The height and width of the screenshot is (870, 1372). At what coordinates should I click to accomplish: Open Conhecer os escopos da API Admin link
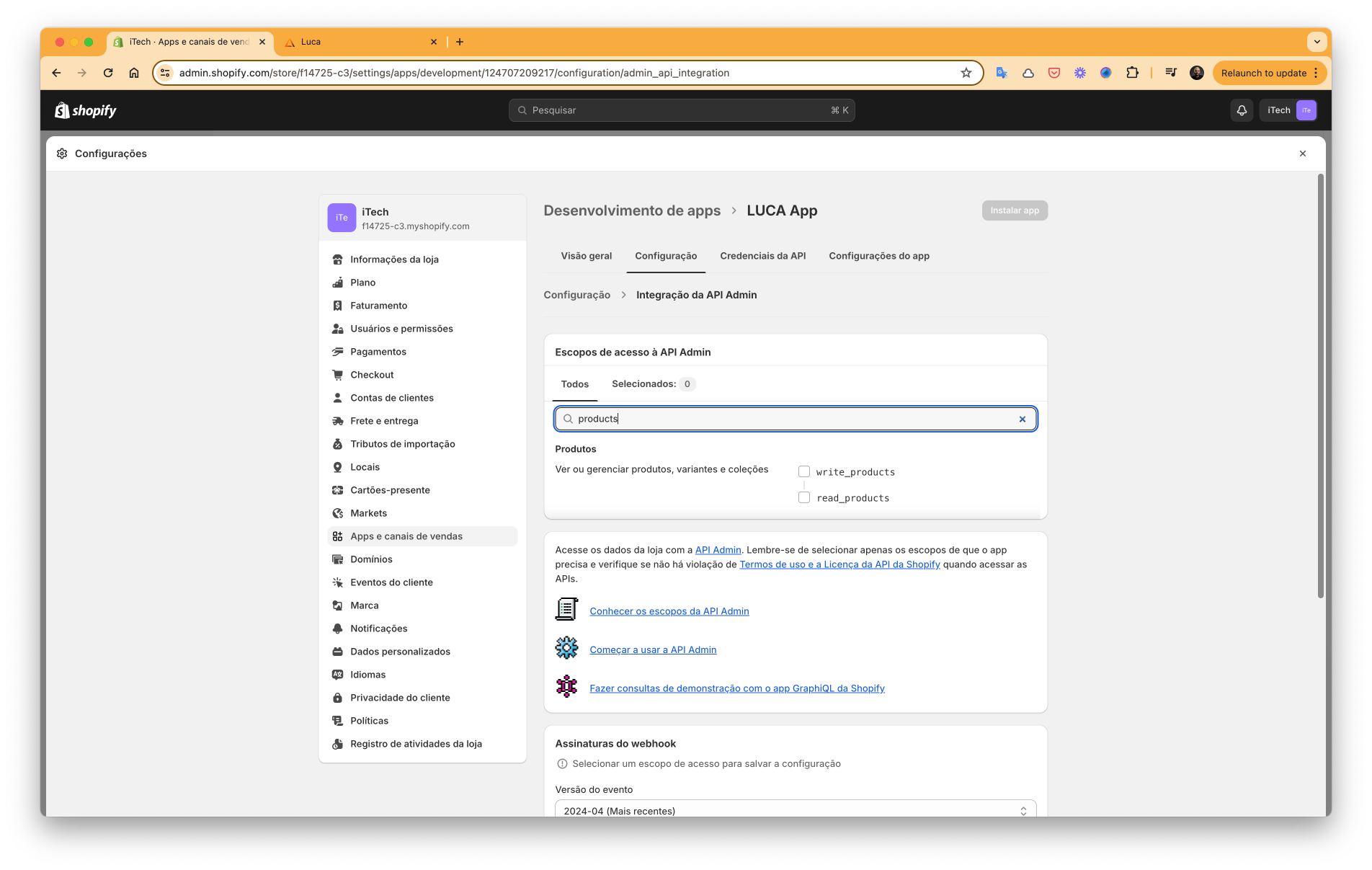tap(669, 611)
